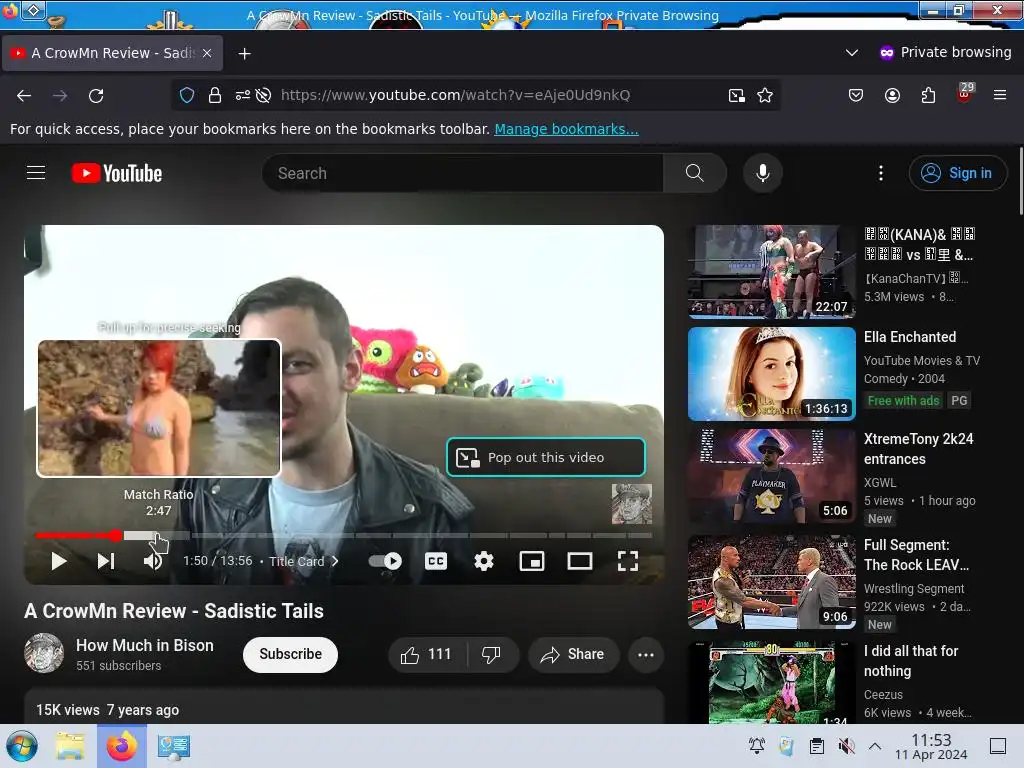Expand the Title Card chapter chevron
This screenshot has width=1024, height=768.
click(x=335, y=561)
